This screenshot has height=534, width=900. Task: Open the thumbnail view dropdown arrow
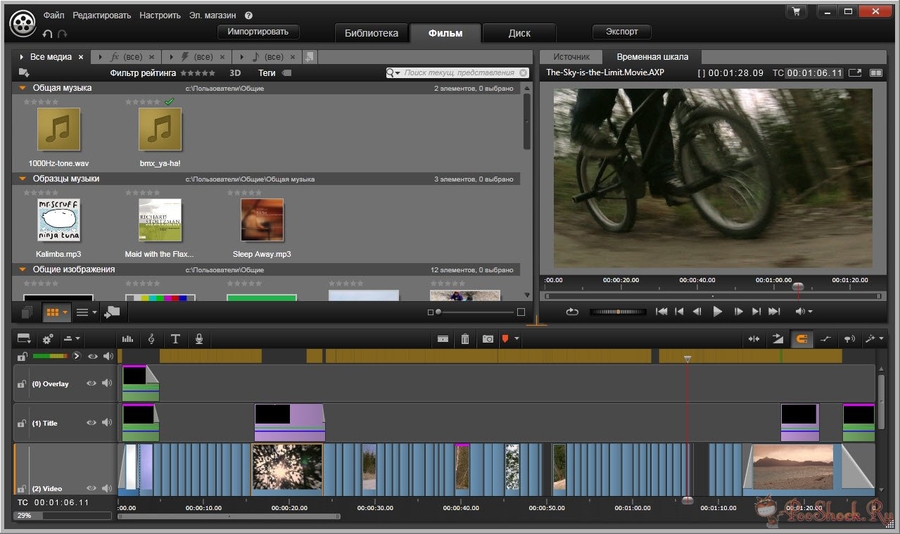click(x=66, y=312)
